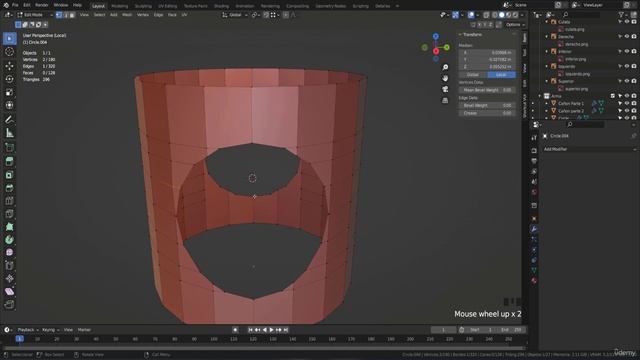Click the pan view hand icon
Screen dimensions: 640x360
pos(445,78)
